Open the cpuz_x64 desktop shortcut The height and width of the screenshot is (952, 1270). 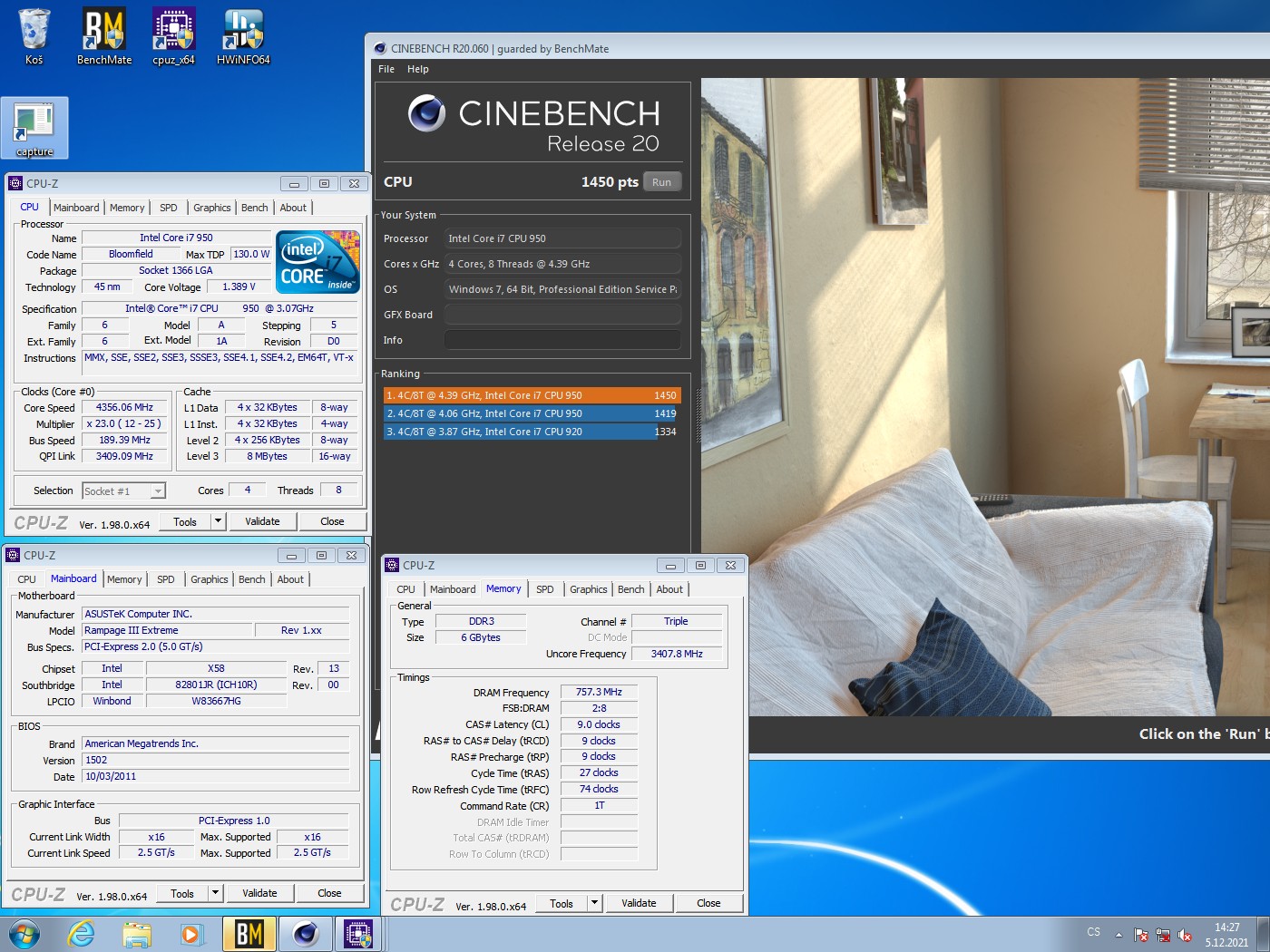pyautogui.click(x=173, y=36)
